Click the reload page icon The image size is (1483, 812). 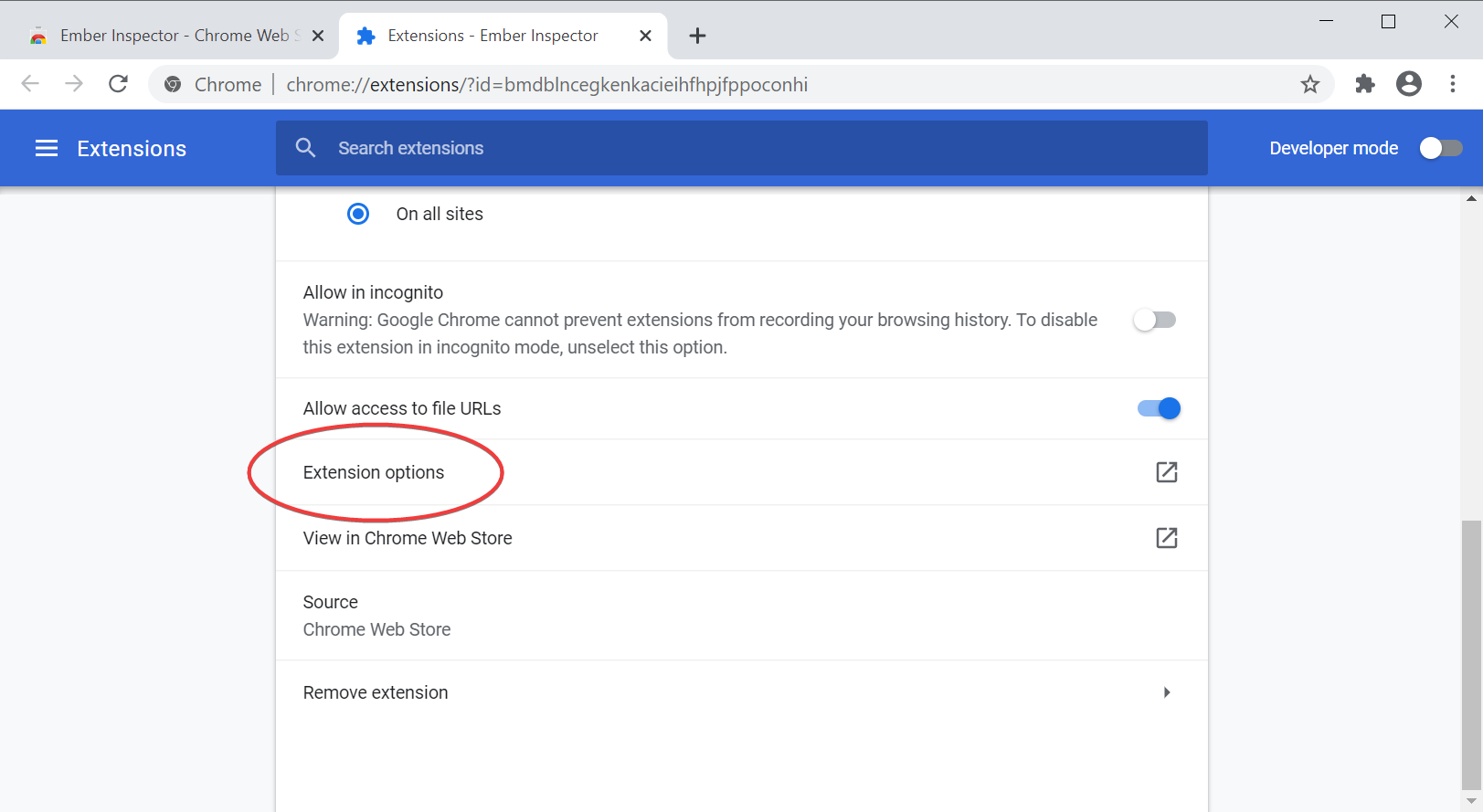click(118, 84)
